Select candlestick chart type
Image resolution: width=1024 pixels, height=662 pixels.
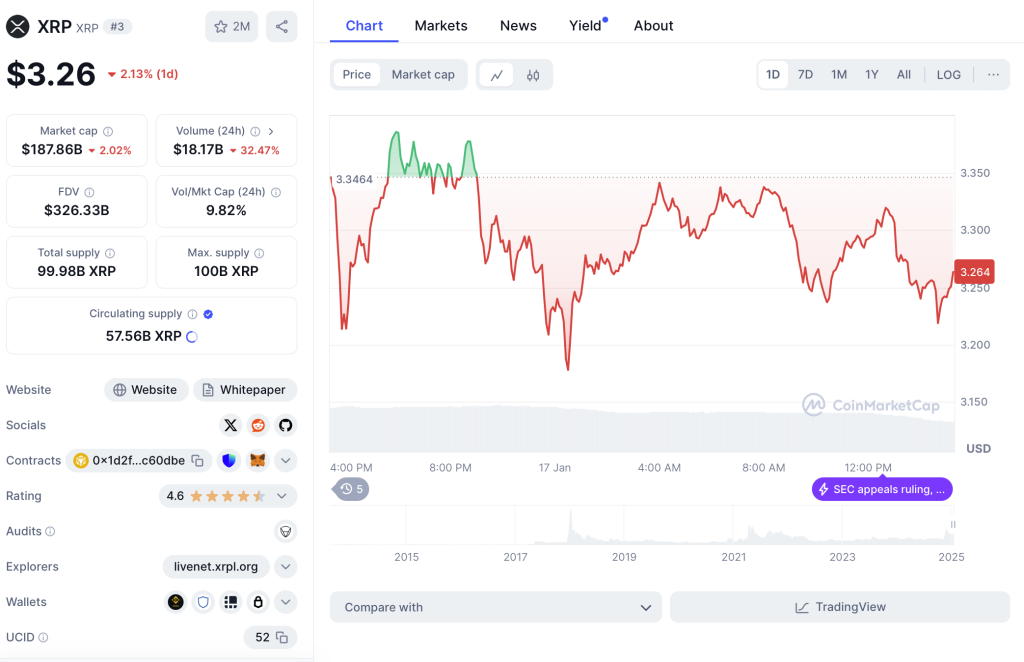pyautogui.click(x=533, y=75)
